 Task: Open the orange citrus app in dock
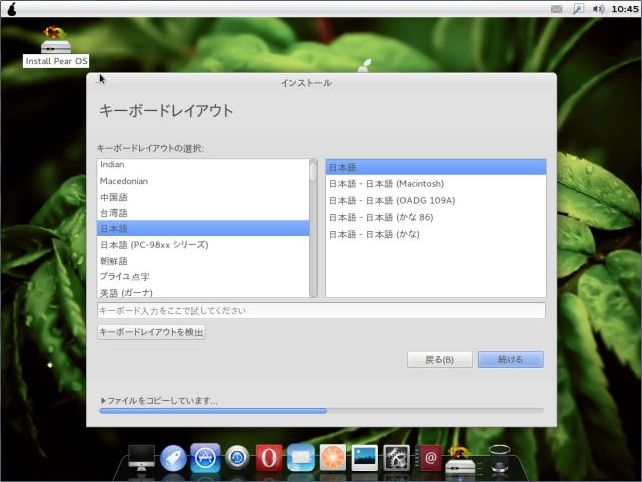333,458
